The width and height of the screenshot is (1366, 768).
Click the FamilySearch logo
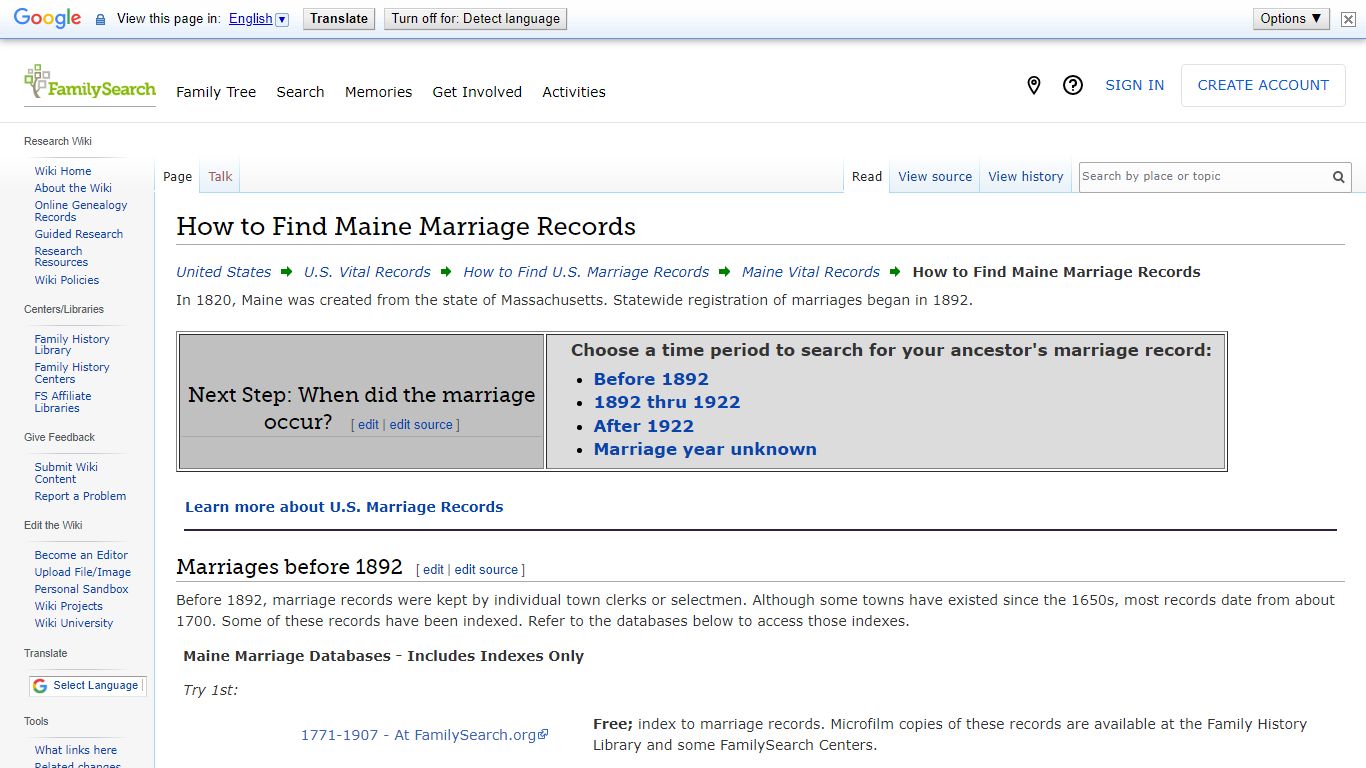(90, 83)
